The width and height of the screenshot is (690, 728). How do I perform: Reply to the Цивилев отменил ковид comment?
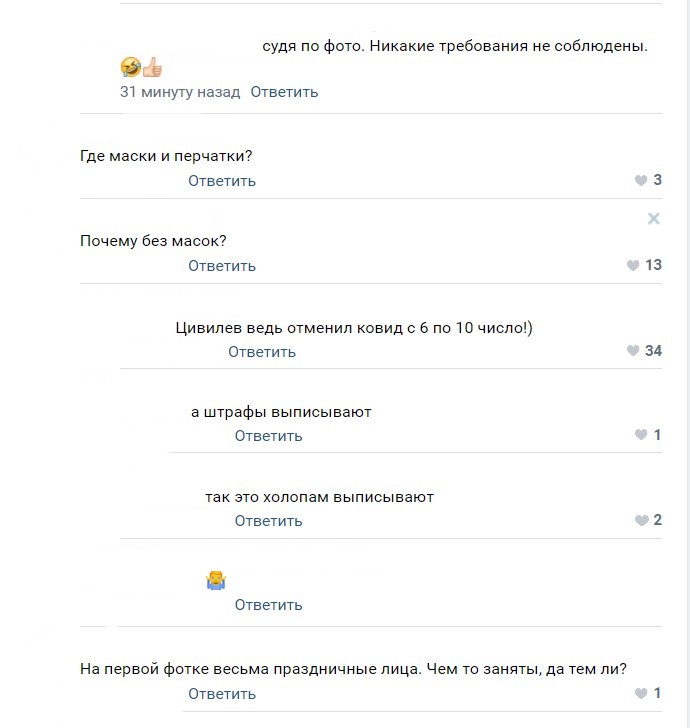(262, 351)
